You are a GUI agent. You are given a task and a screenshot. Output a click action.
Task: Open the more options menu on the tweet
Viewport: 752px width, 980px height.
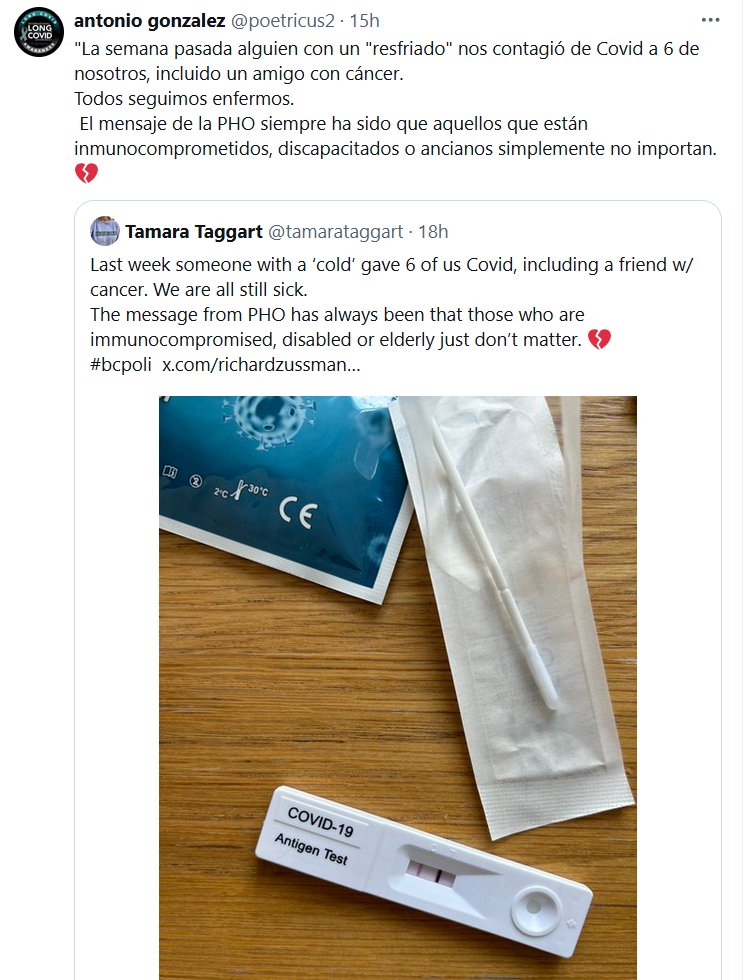710,20
